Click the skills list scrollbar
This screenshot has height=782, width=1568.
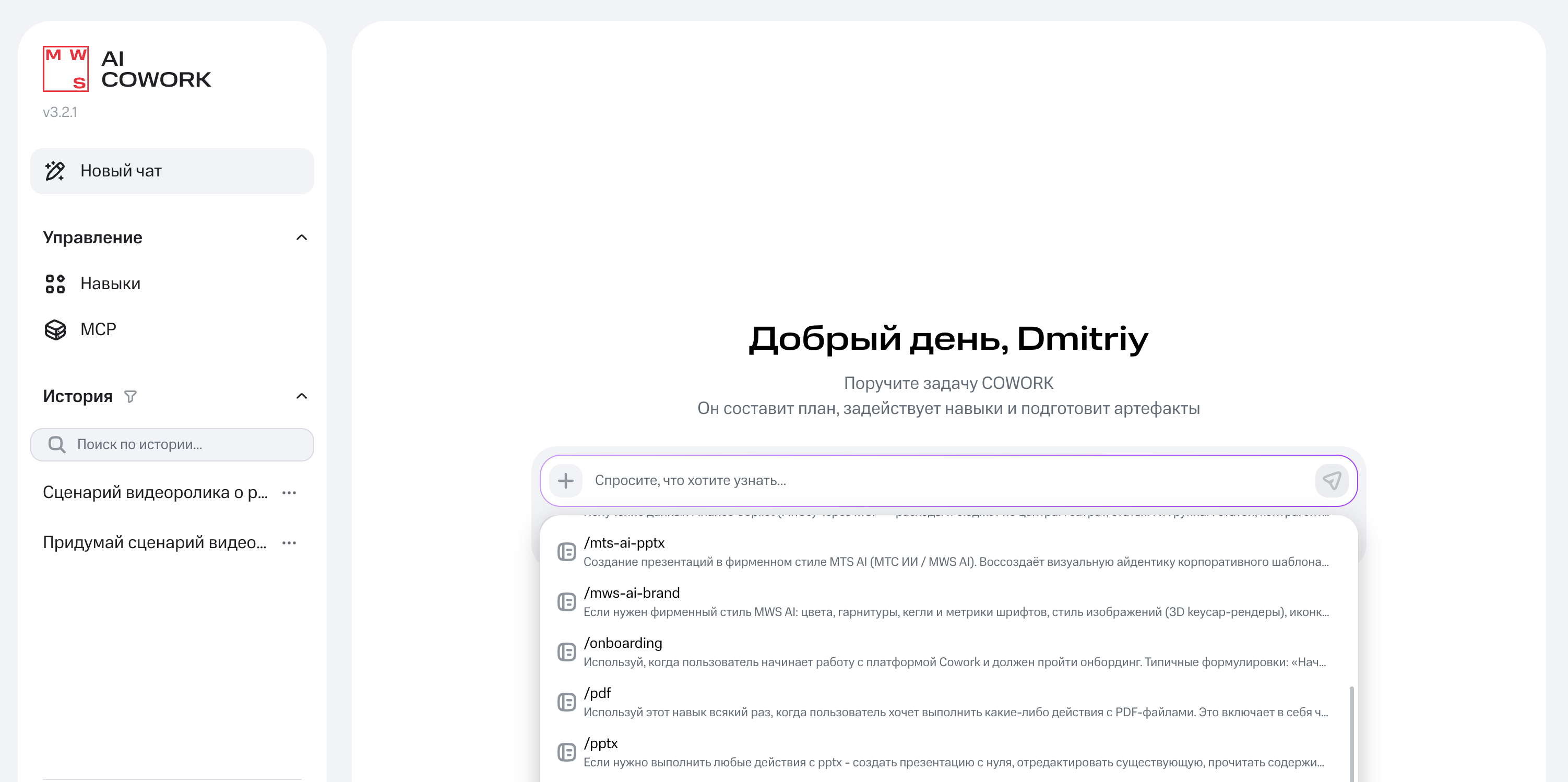pos(1351,733)
